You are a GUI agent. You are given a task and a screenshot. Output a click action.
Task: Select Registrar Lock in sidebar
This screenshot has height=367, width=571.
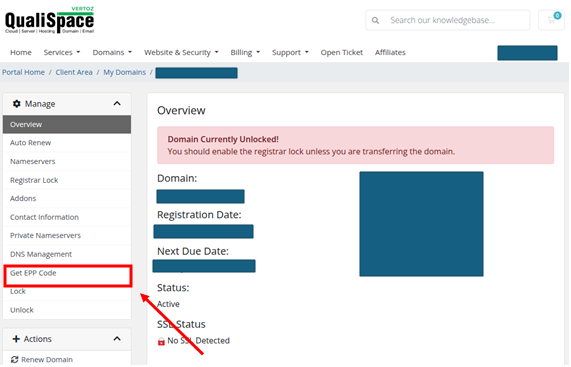(x=67, y=180)
